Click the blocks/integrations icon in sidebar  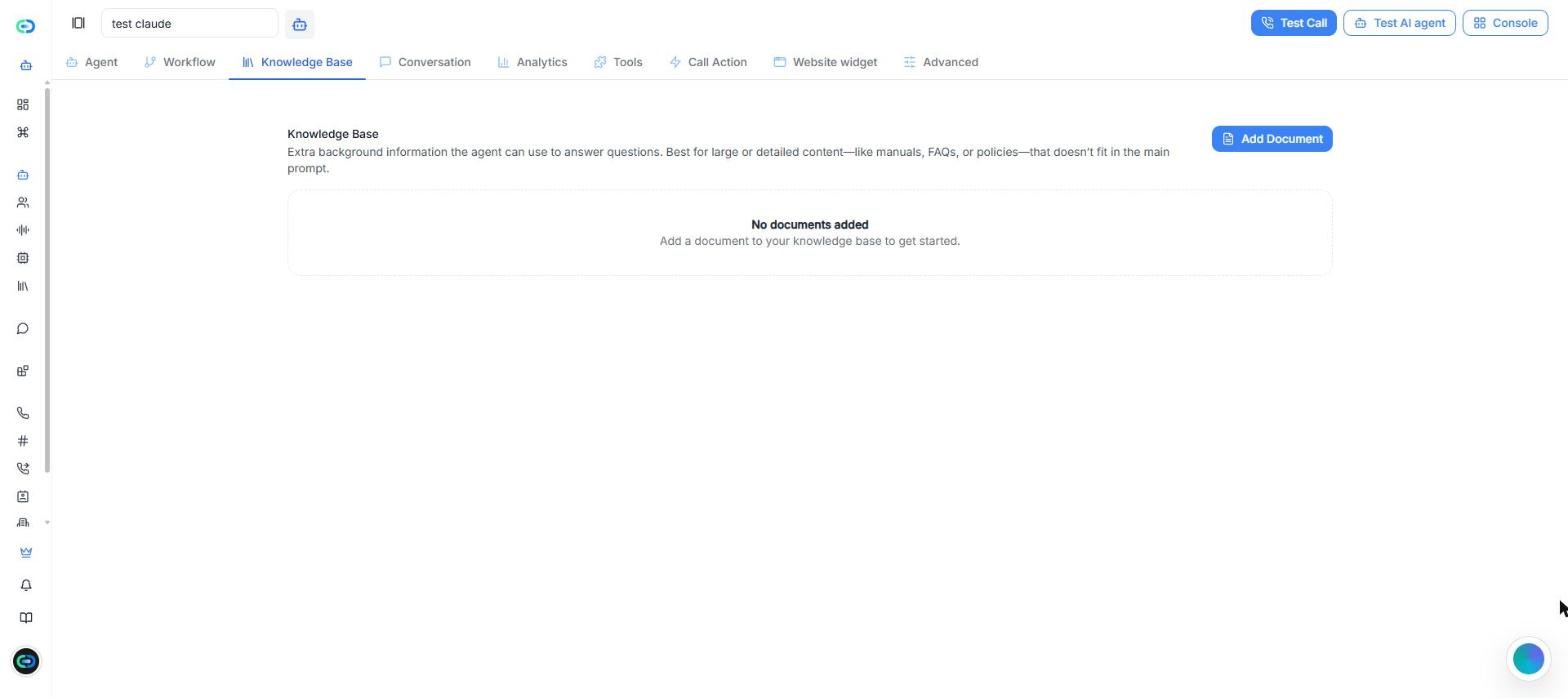coord(23,371)
